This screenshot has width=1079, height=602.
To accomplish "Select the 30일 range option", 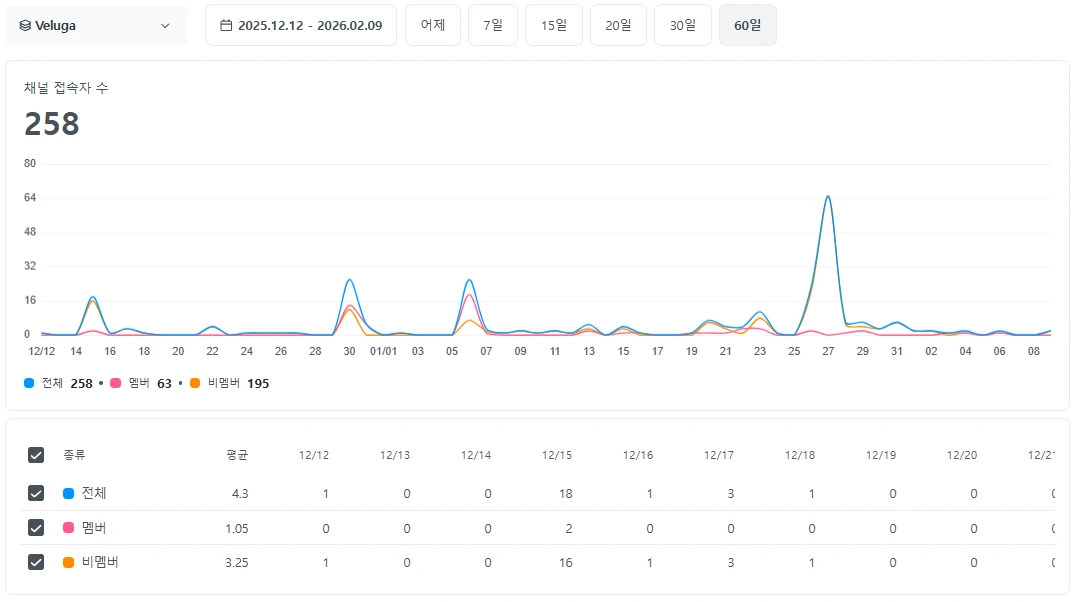I will pyautogui.click(x=682, y=26).
